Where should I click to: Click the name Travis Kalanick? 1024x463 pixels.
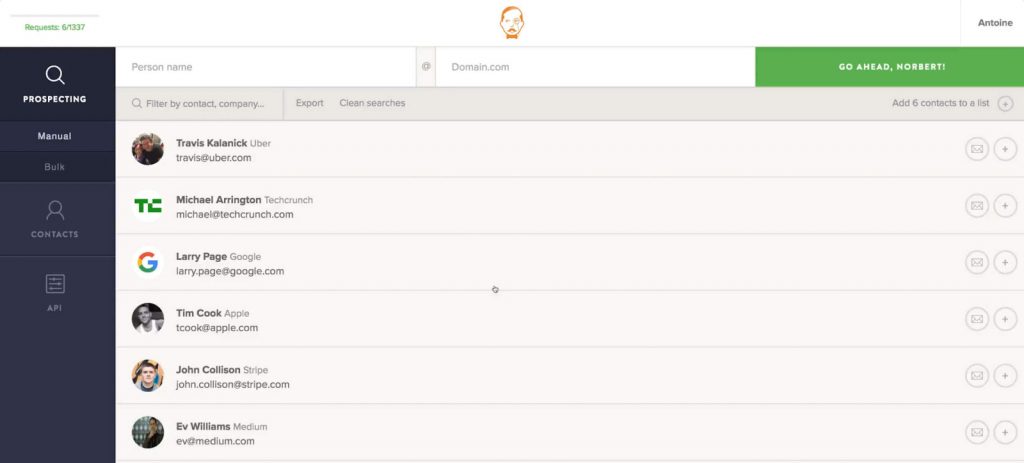[212, 143]
